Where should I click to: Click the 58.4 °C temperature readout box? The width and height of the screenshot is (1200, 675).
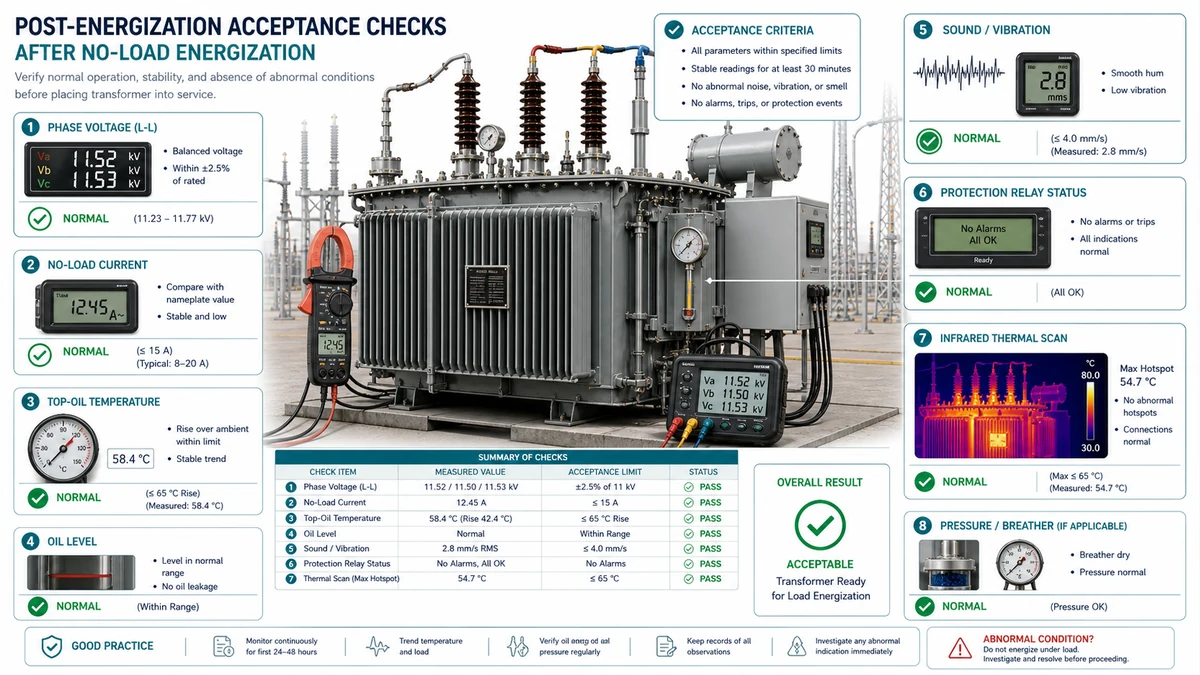[x=131, y=459]
